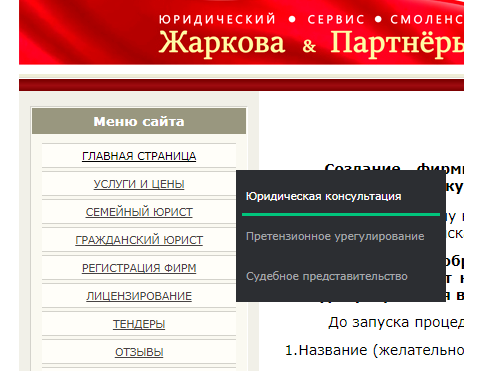Choose Судебное представительство popup item

coord(327,276)
